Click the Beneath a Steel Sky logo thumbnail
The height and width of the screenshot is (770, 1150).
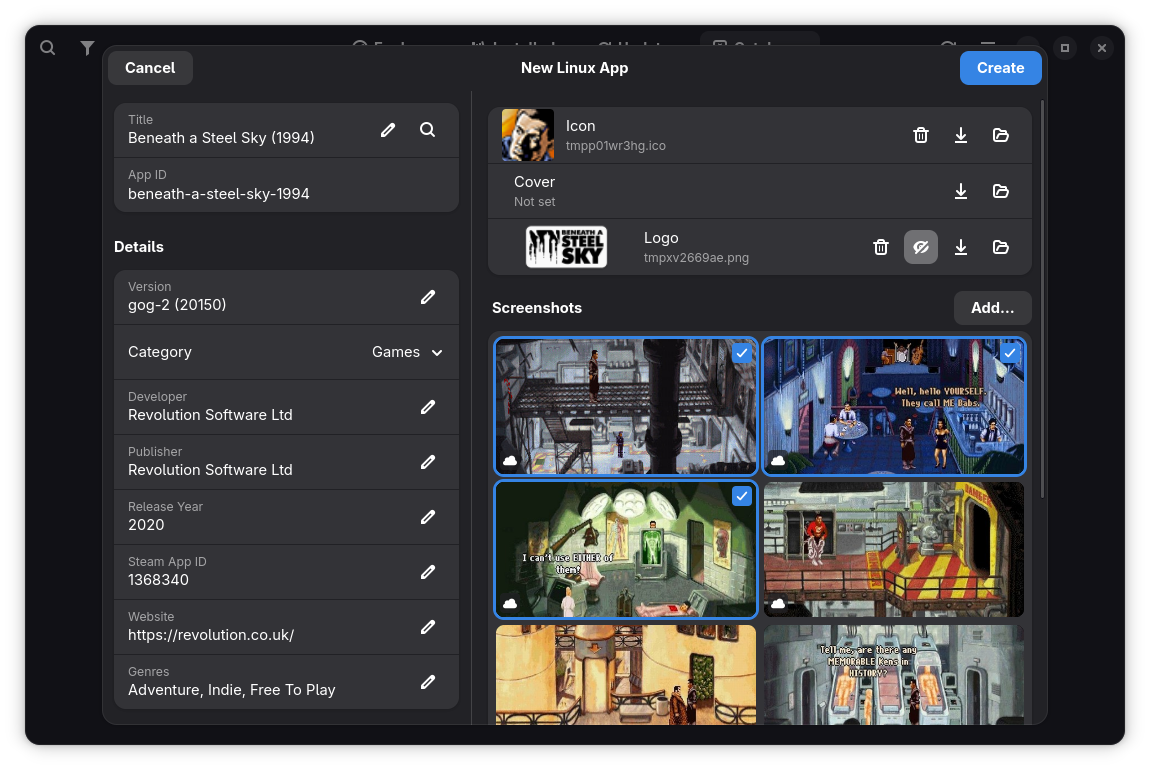566,247
